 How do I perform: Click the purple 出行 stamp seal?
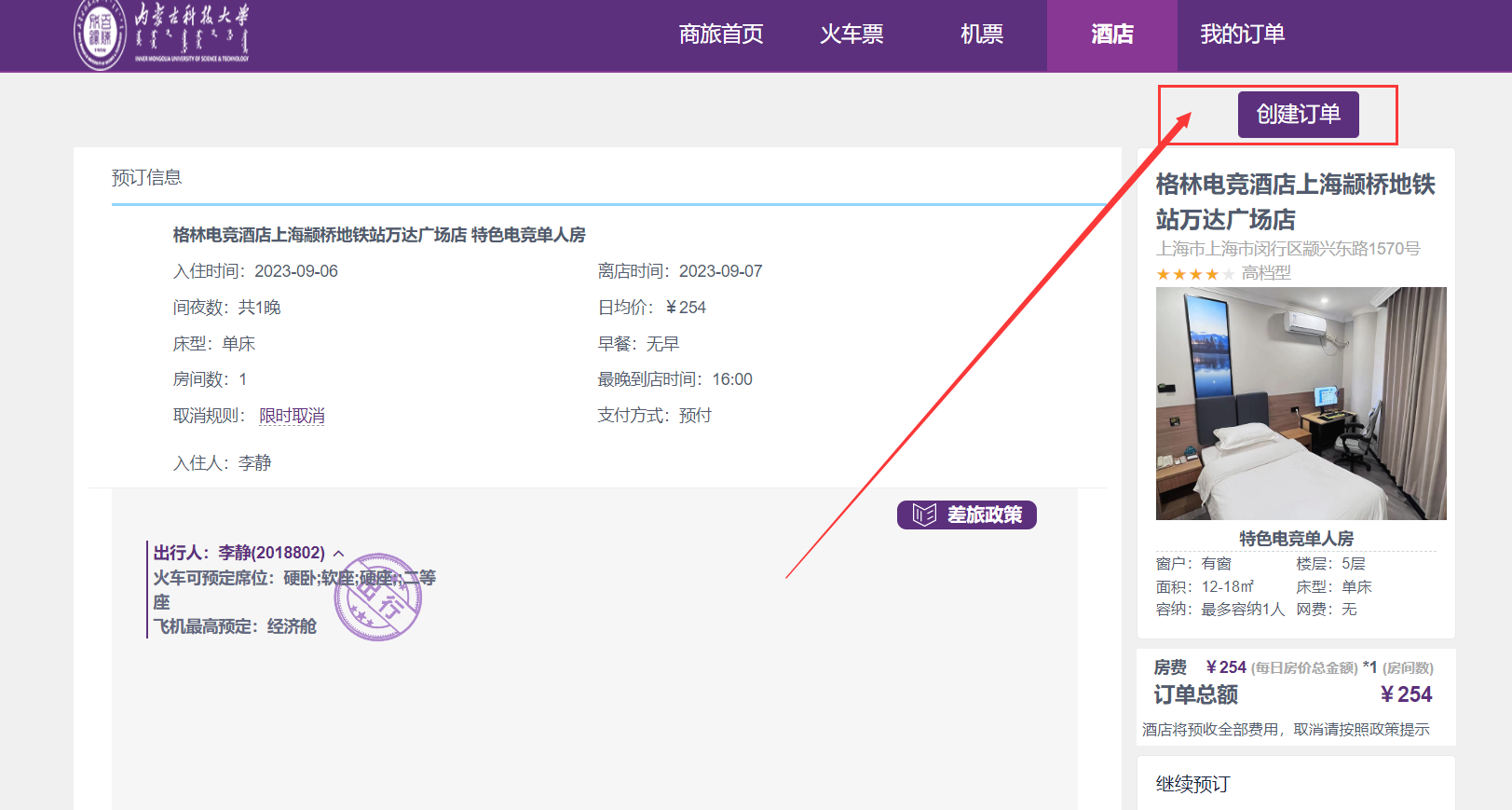(378, 597)
